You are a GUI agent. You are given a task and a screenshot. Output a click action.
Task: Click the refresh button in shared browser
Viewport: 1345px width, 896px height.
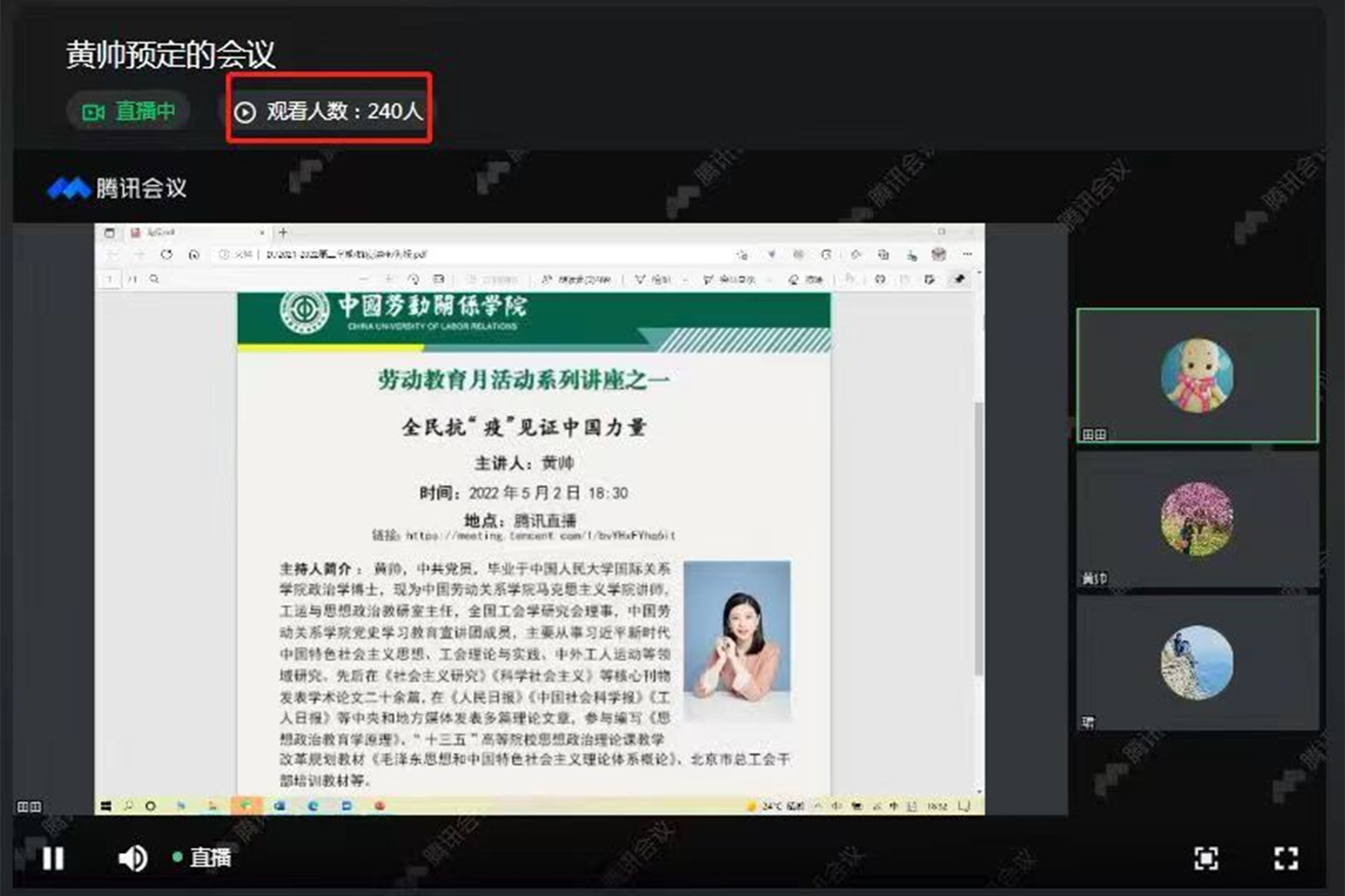(166, 254)
